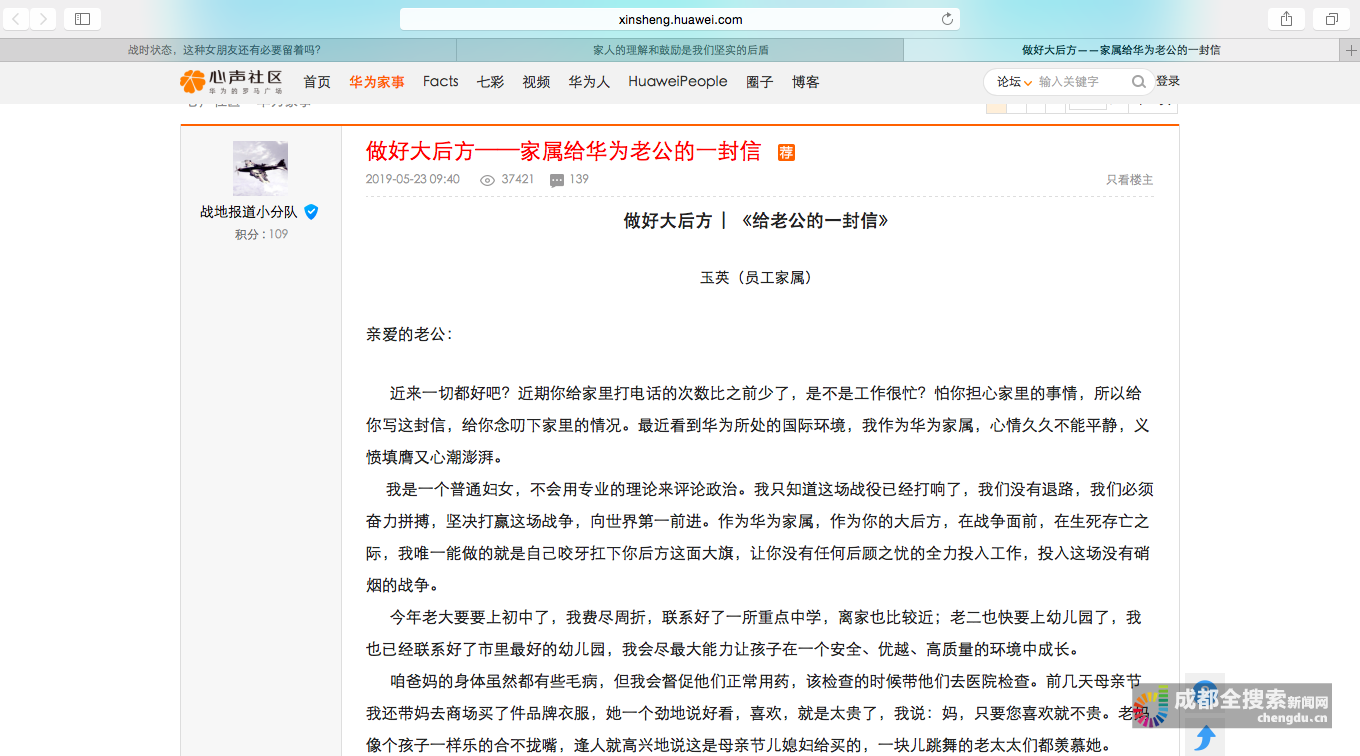Add a new Safari tab
The image size is (1360, 756).
tap(1350, 50)
